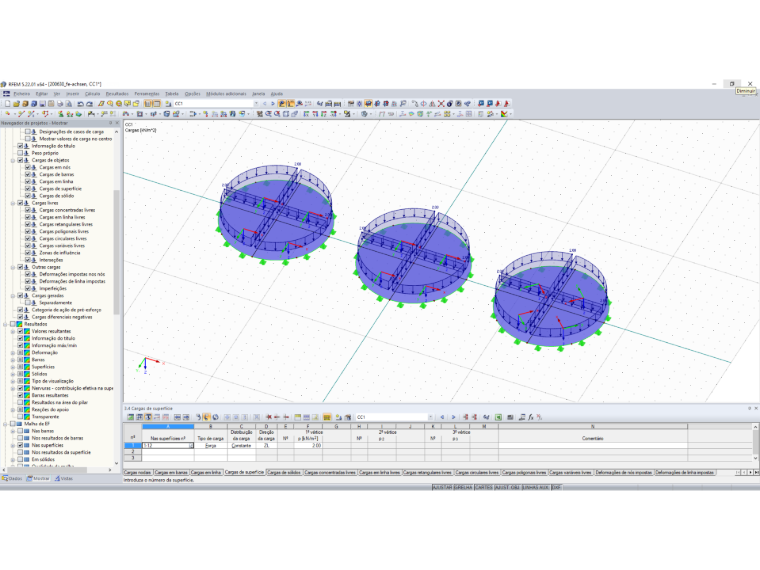Image resolution: width=760 pixels, height=570 pixels.
Task: Click the Save diskette toolbar icon
Action: click(42, 104)
